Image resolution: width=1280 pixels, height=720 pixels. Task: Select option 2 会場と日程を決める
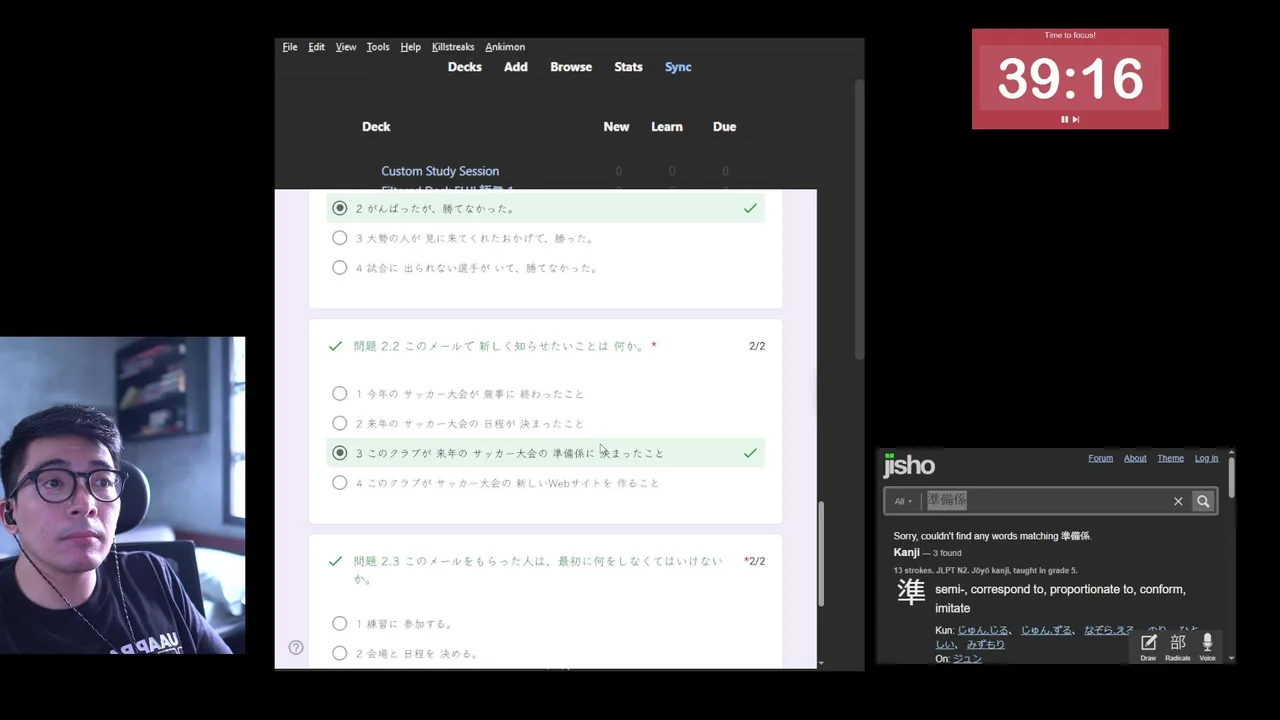click(x=340, y=653)
